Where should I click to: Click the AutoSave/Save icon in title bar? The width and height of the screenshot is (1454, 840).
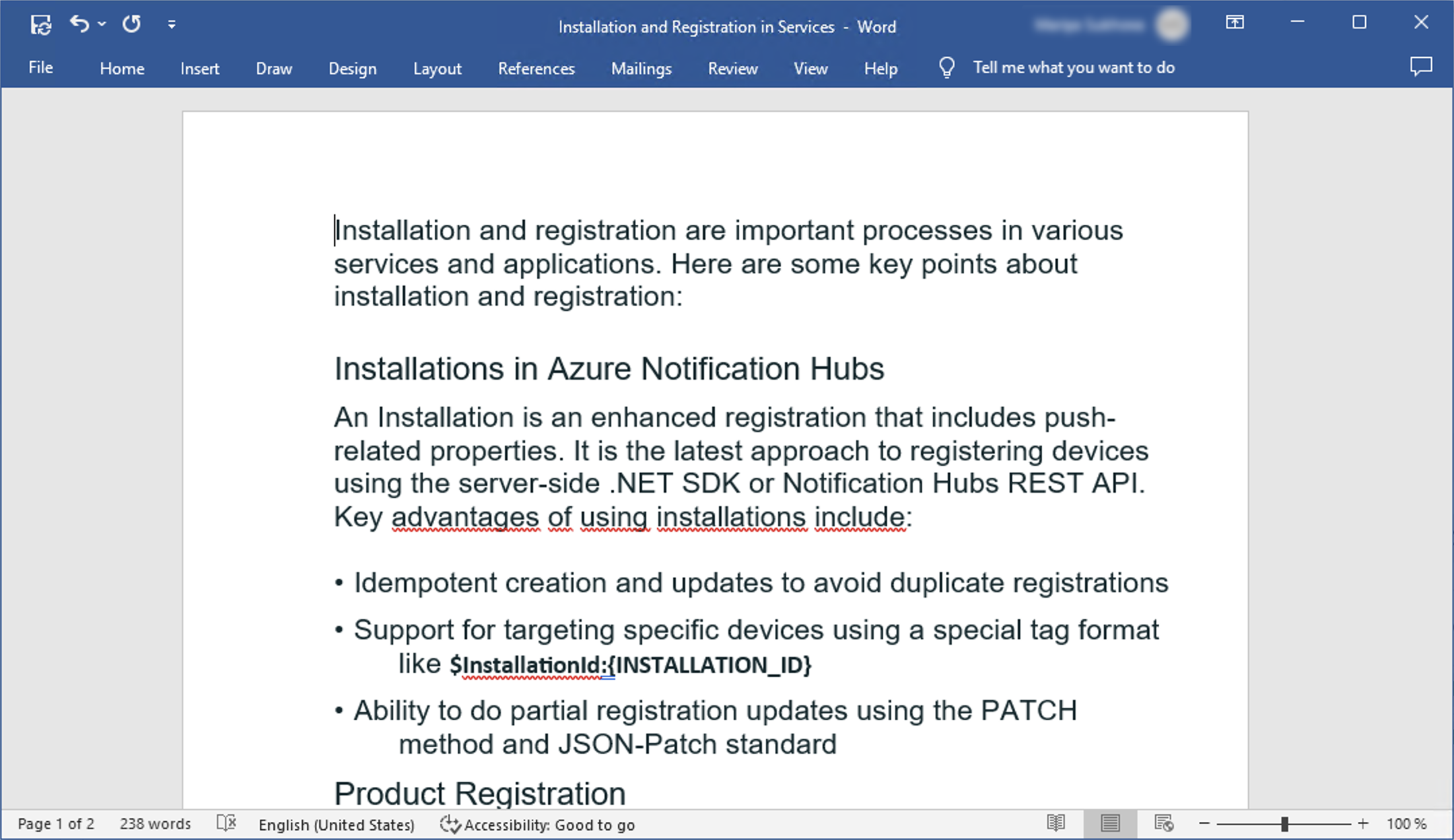[x=41, y=25]
